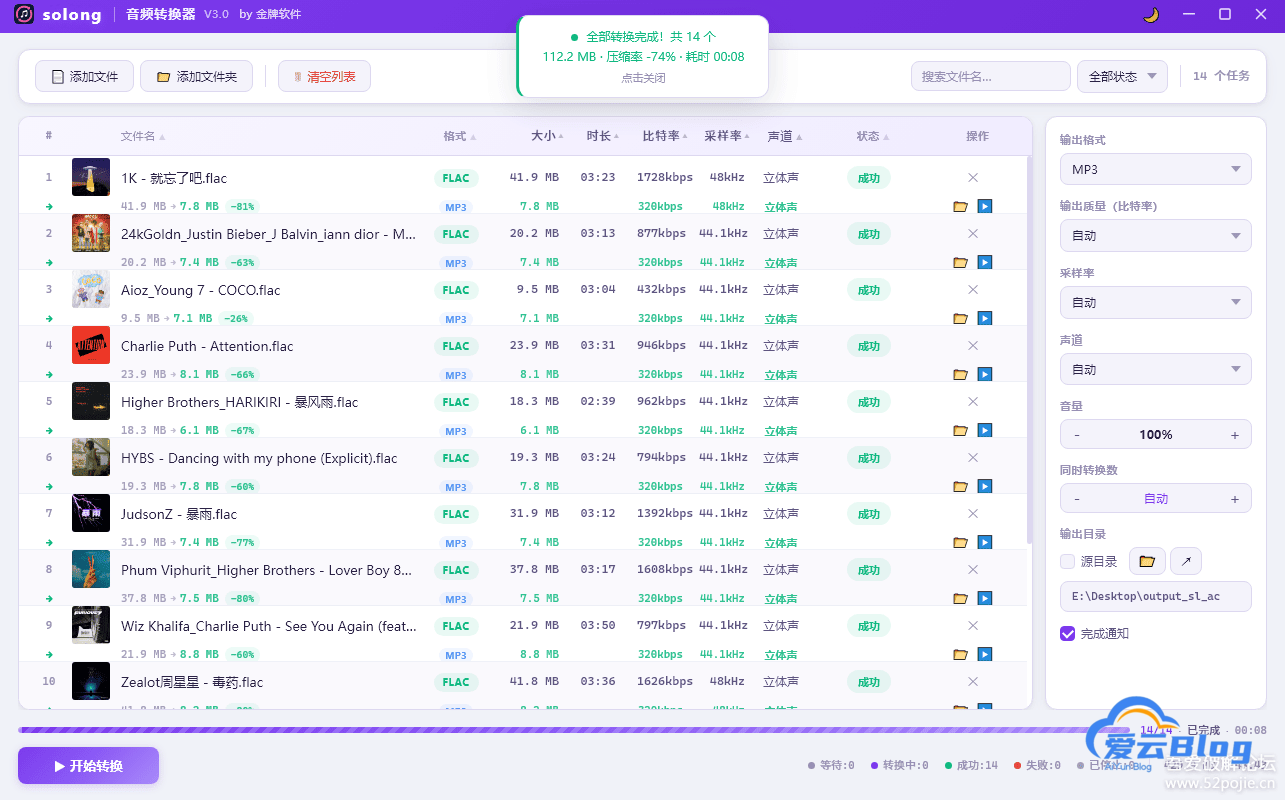Open 全部状态 status filter dropdown
1285x800 pixels.
tap(1122, 76)
